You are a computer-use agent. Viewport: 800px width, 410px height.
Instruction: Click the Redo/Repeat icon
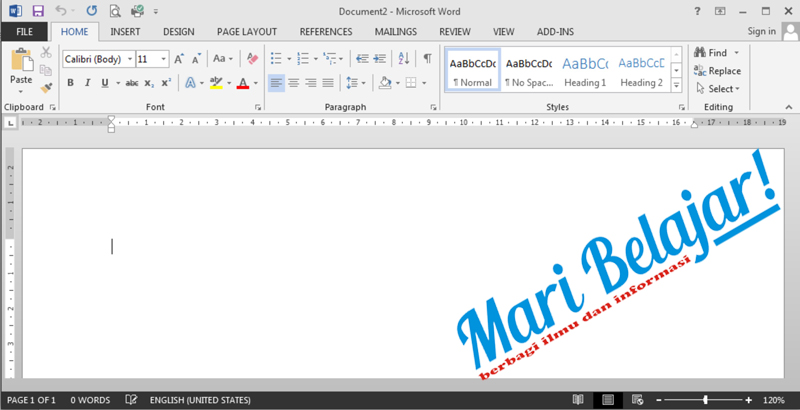click(92, 11)
